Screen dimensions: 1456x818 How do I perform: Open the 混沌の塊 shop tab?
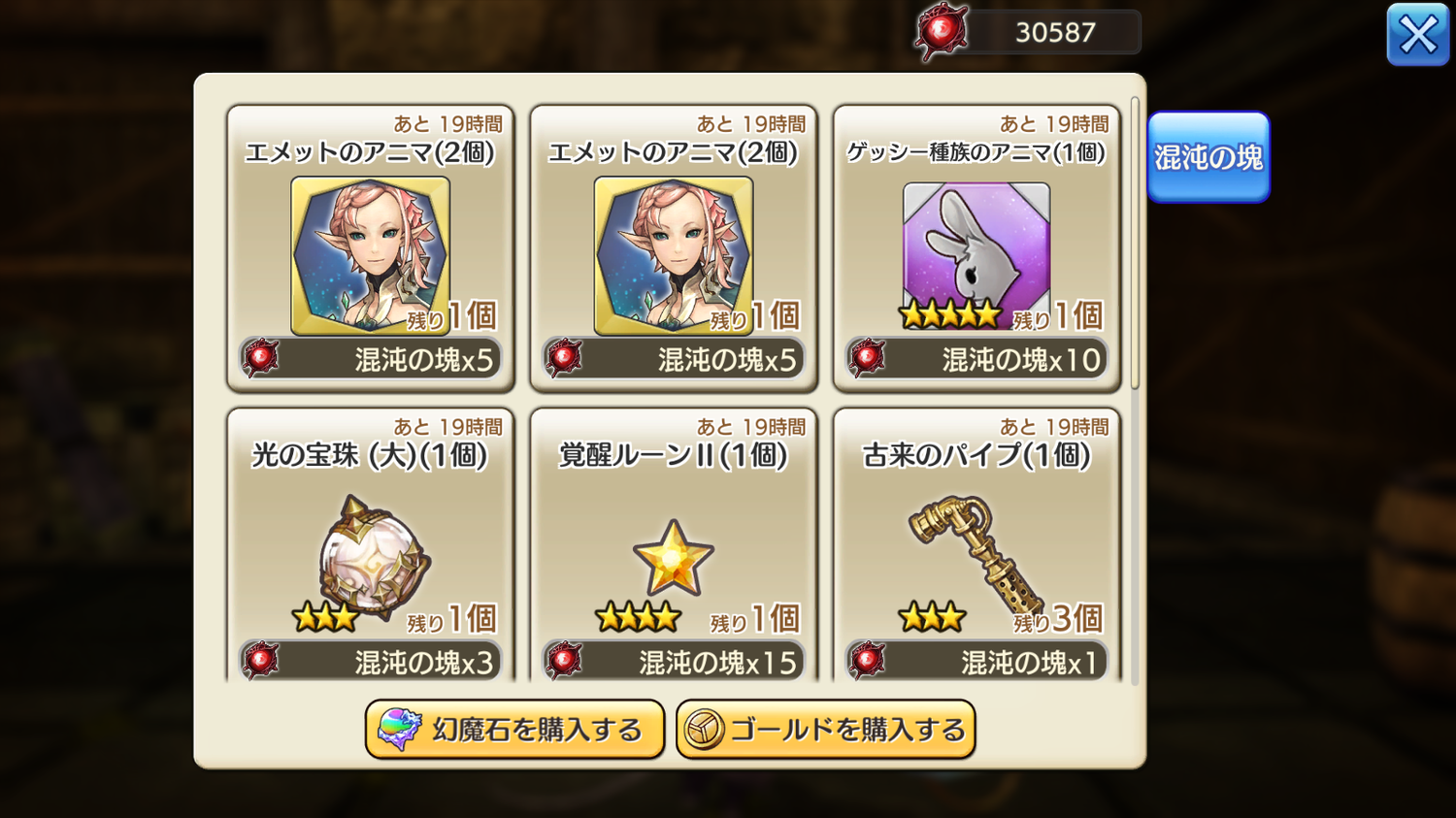(x=1208, y=157)
